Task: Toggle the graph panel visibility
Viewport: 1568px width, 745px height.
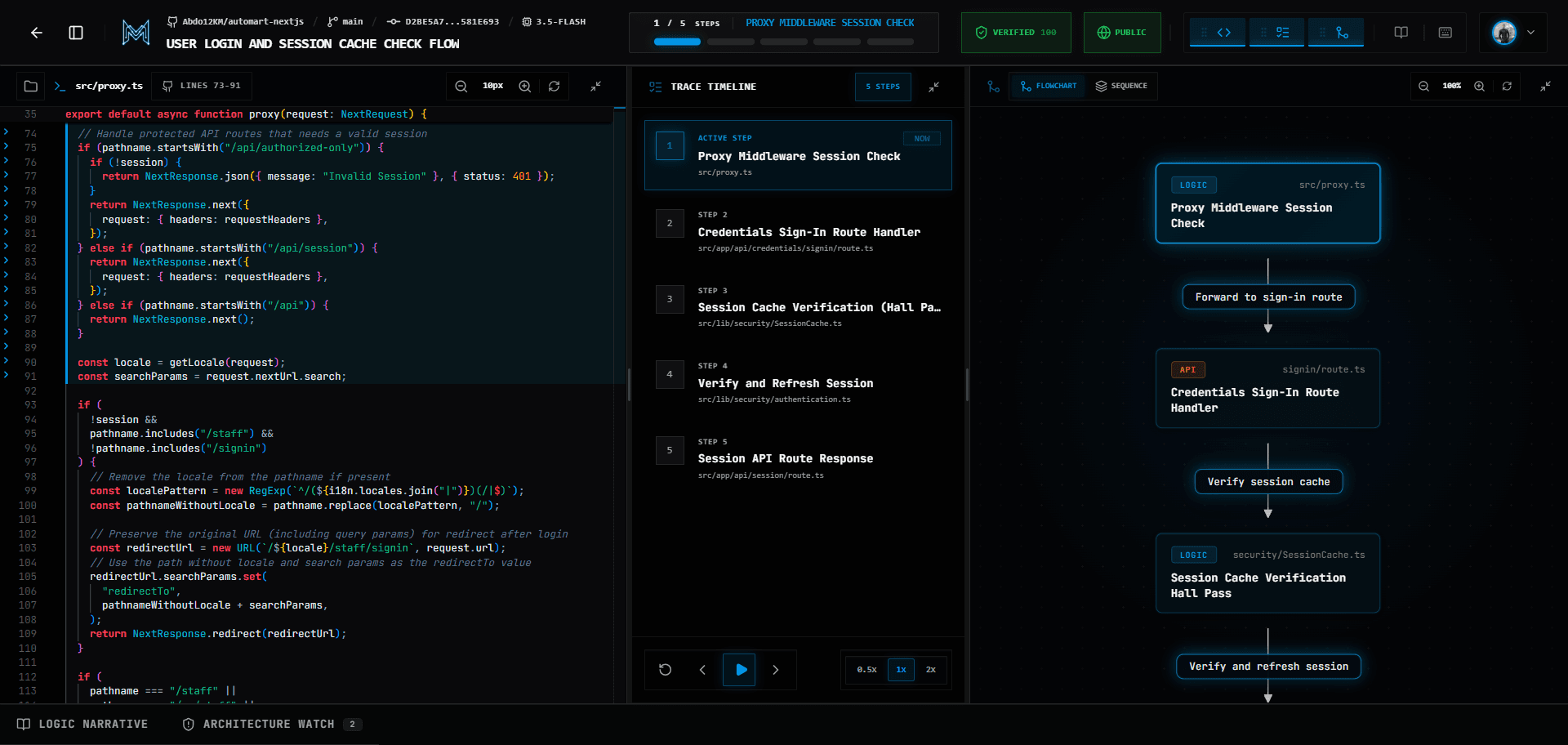Action: (1336, 33)
